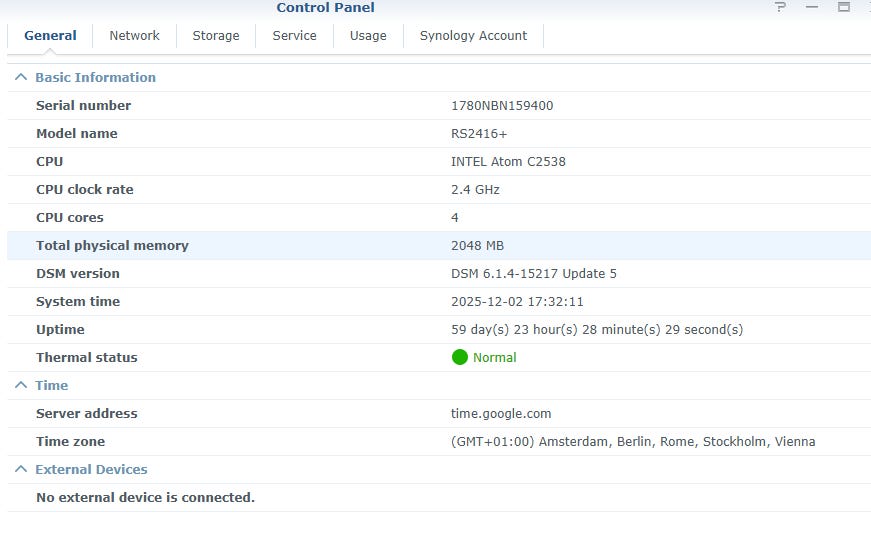
Task: Click the Control Panel window title
Action: [326, 8]
